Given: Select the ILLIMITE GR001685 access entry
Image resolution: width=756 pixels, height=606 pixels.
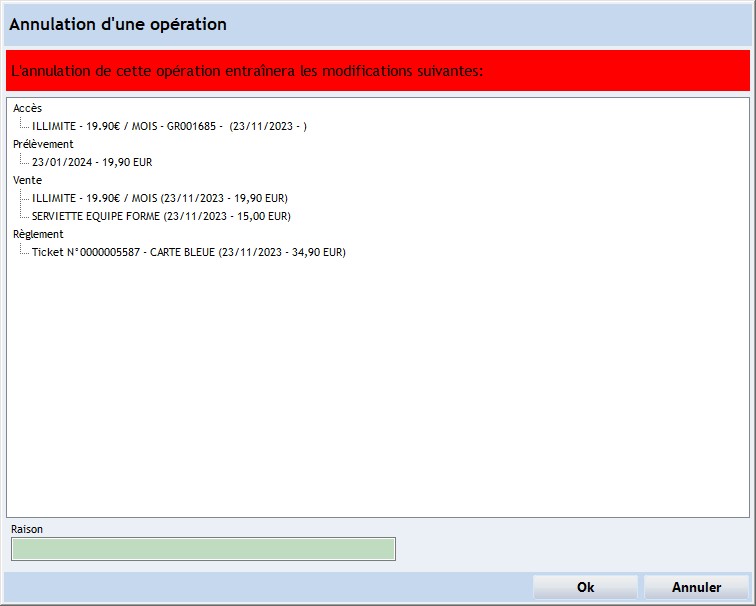Looking at the screenshot, I should [168, 126].
